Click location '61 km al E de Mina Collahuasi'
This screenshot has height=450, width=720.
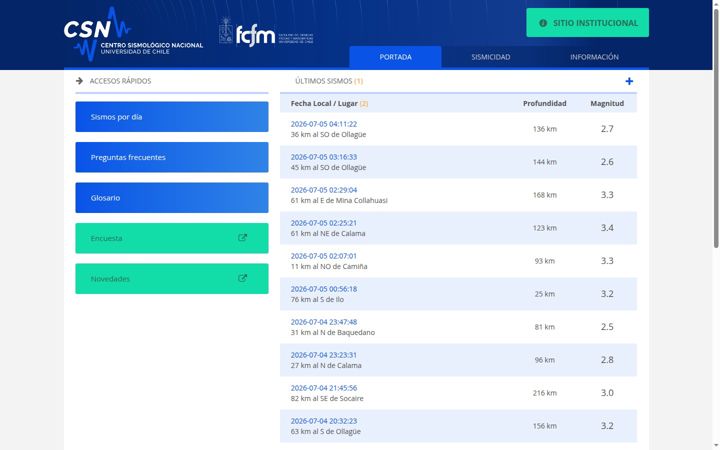coord(339,201)
